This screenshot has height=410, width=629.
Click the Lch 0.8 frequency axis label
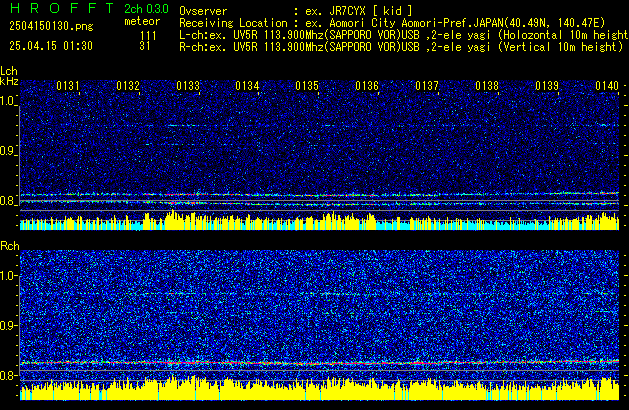point(8,201)
